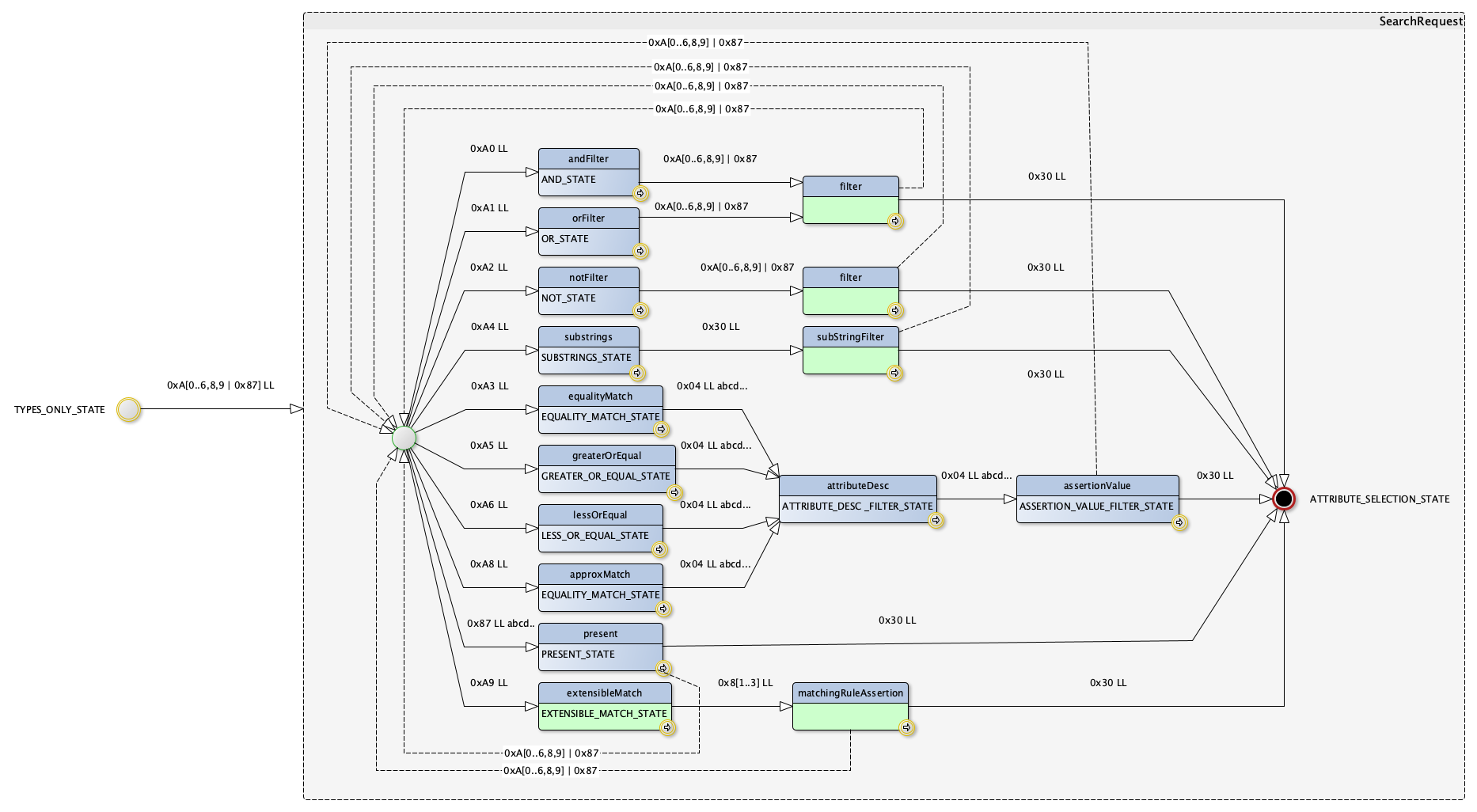Click the green junction circle in SearchRequest
Image resolution: width=1477 pixels, height=812 pixels.
pos(404,438)
